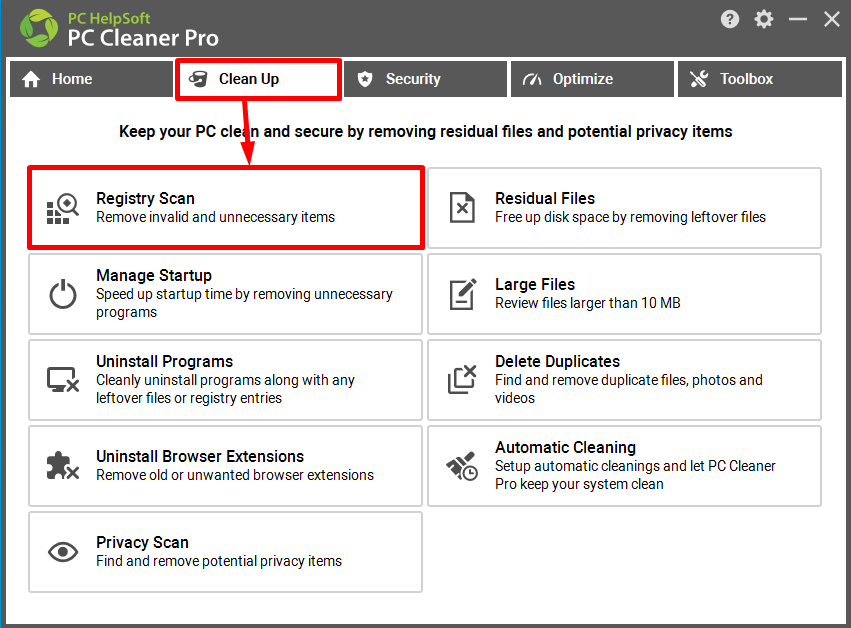
Task: Switch to the Clean Up tab
Action: (258, 79)
